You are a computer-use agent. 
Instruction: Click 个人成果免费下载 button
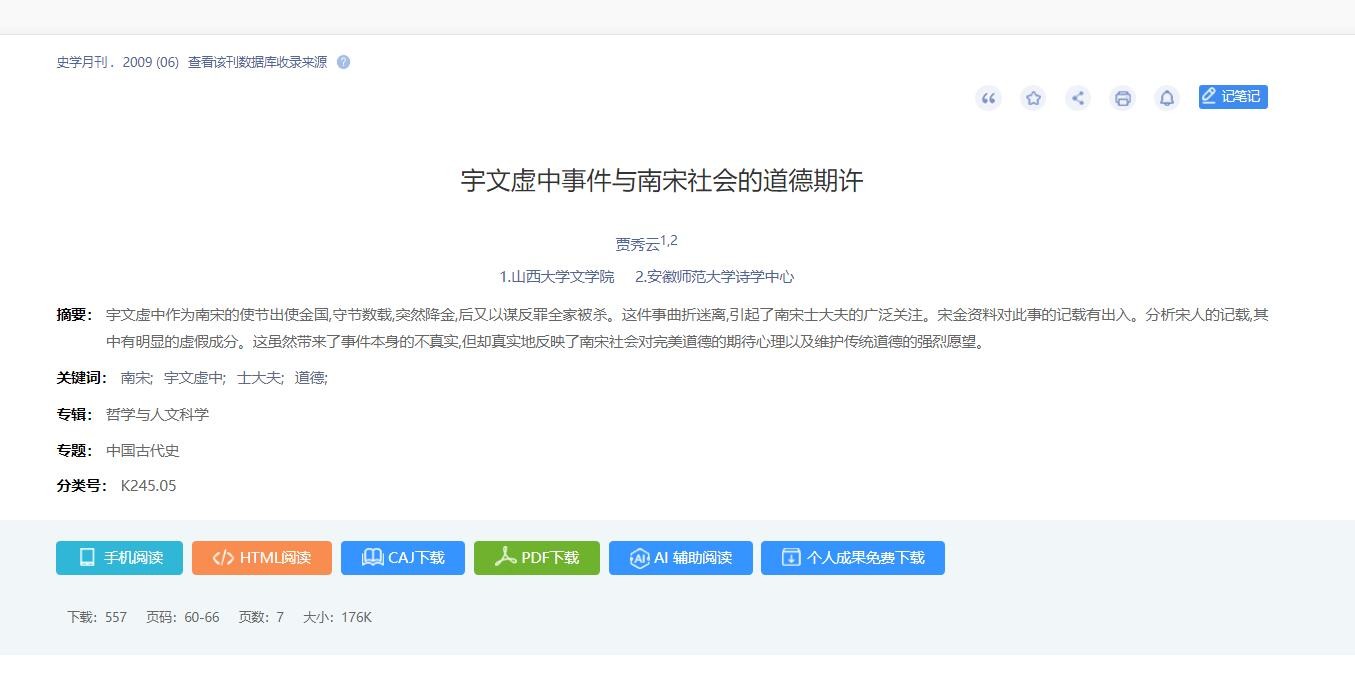[852, 558]
